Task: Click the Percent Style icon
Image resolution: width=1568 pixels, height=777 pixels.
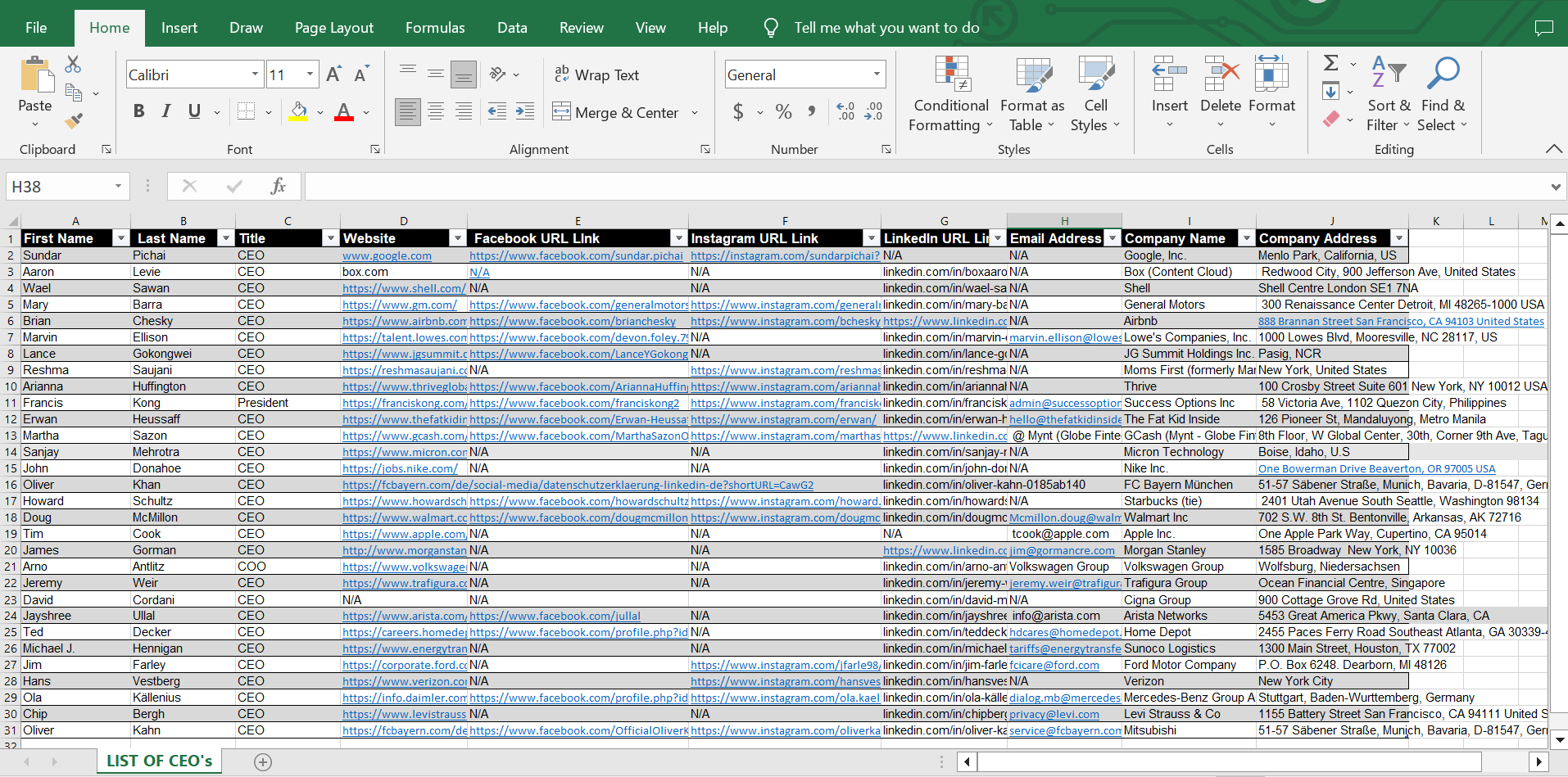Action: pyautogui.click(x=783, y=111)
